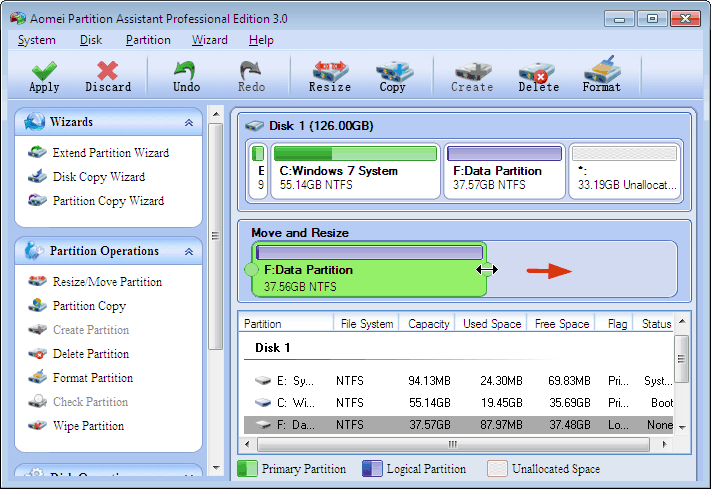Sort by the Partition column header

(287, 324)
